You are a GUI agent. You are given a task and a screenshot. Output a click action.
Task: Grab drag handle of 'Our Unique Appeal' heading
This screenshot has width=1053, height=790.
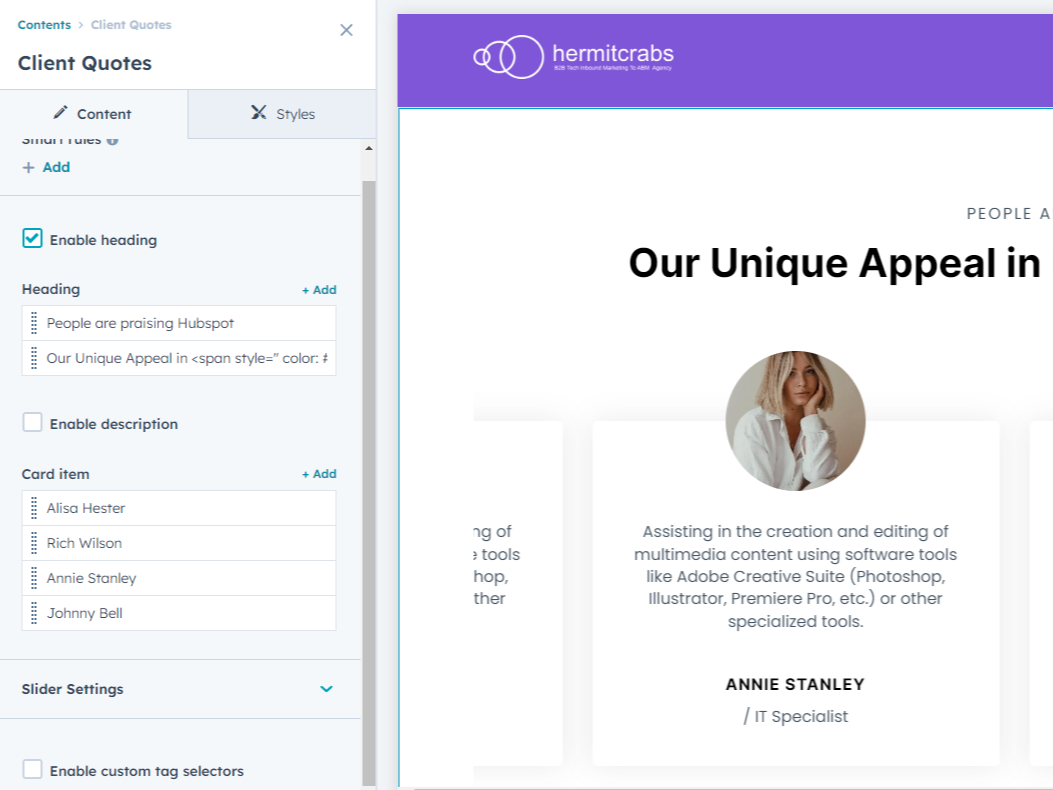click(x=34, y=358)
